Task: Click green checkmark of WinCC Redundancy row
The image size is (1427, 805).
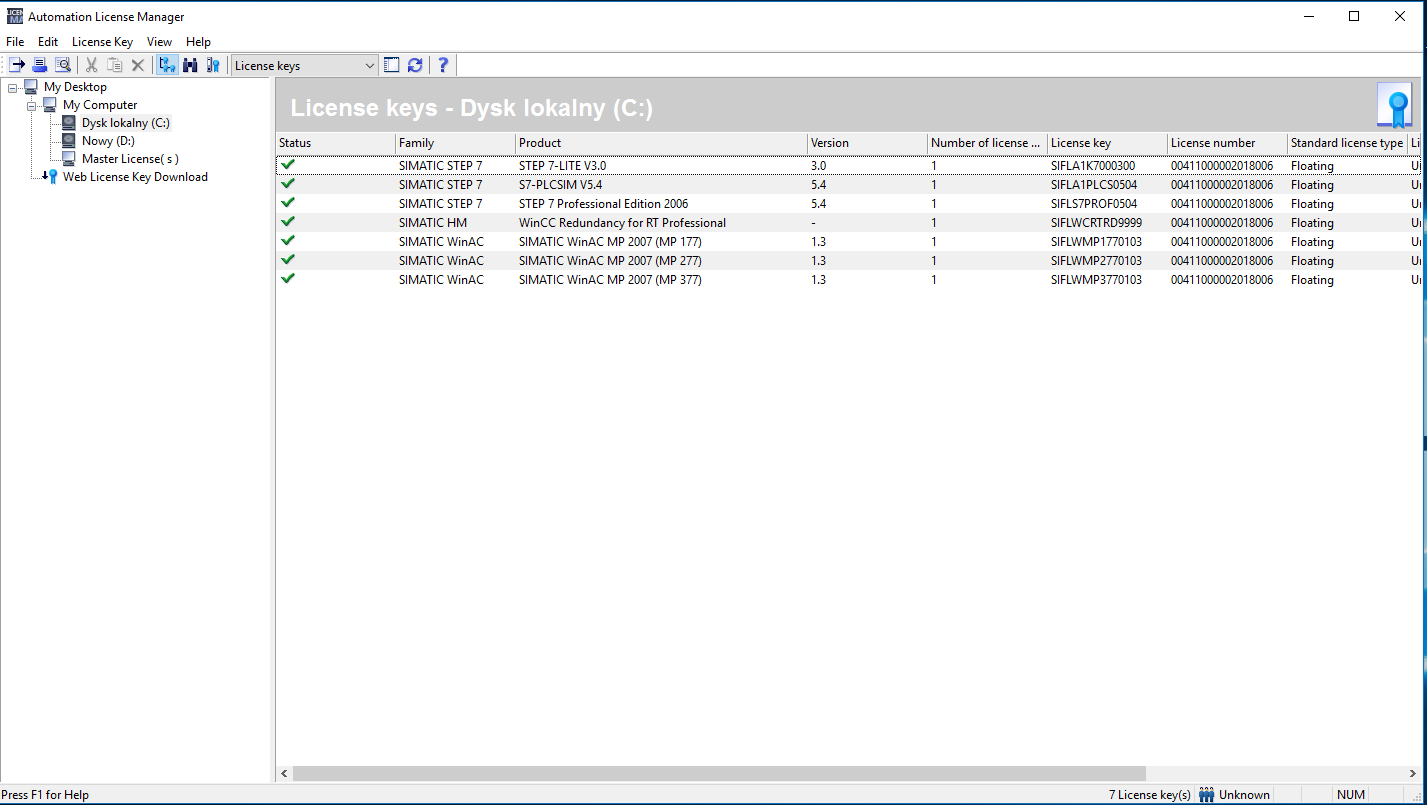Action: [288, 222]
